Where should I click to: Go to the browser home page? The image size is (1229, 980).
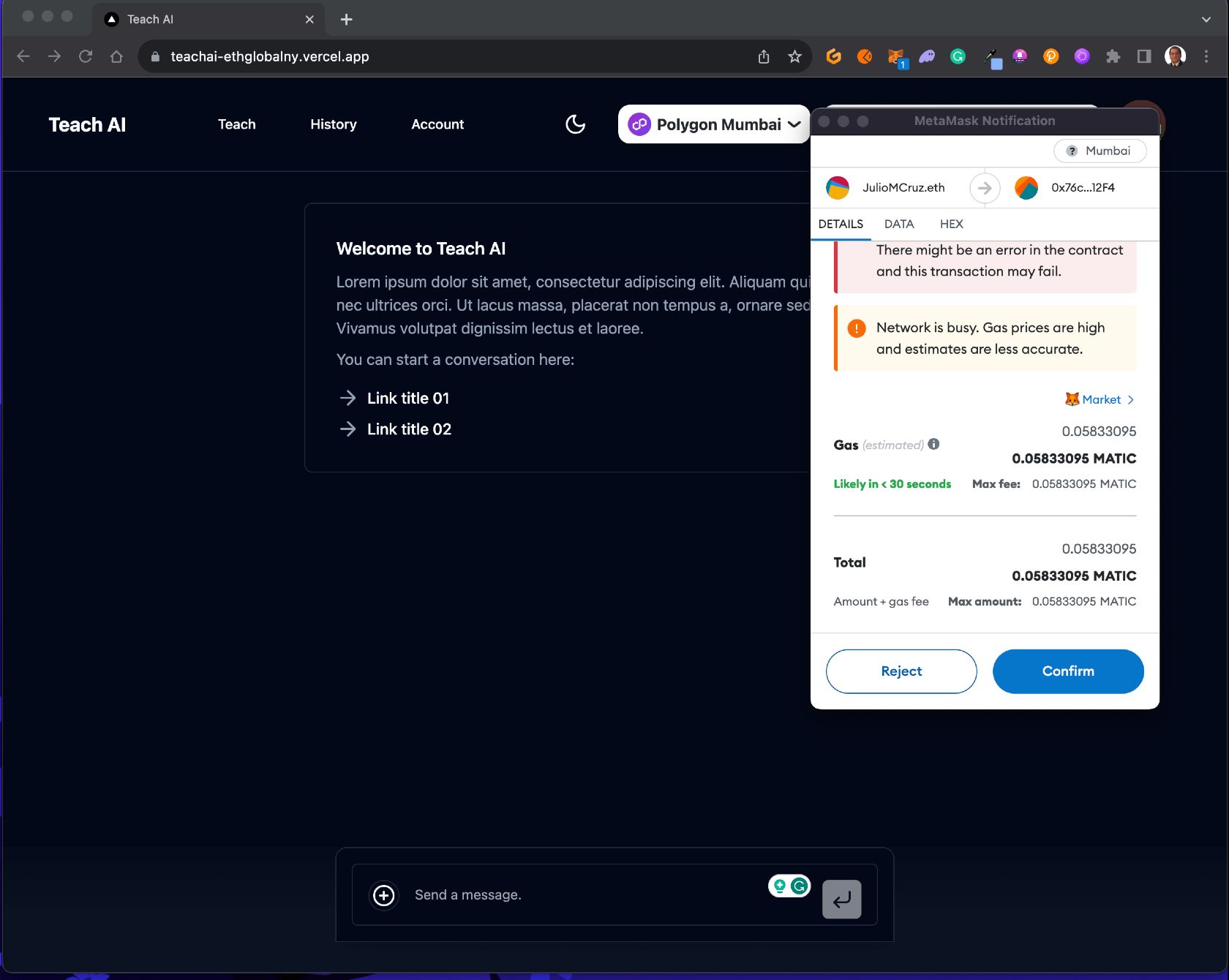coord(116,56)
